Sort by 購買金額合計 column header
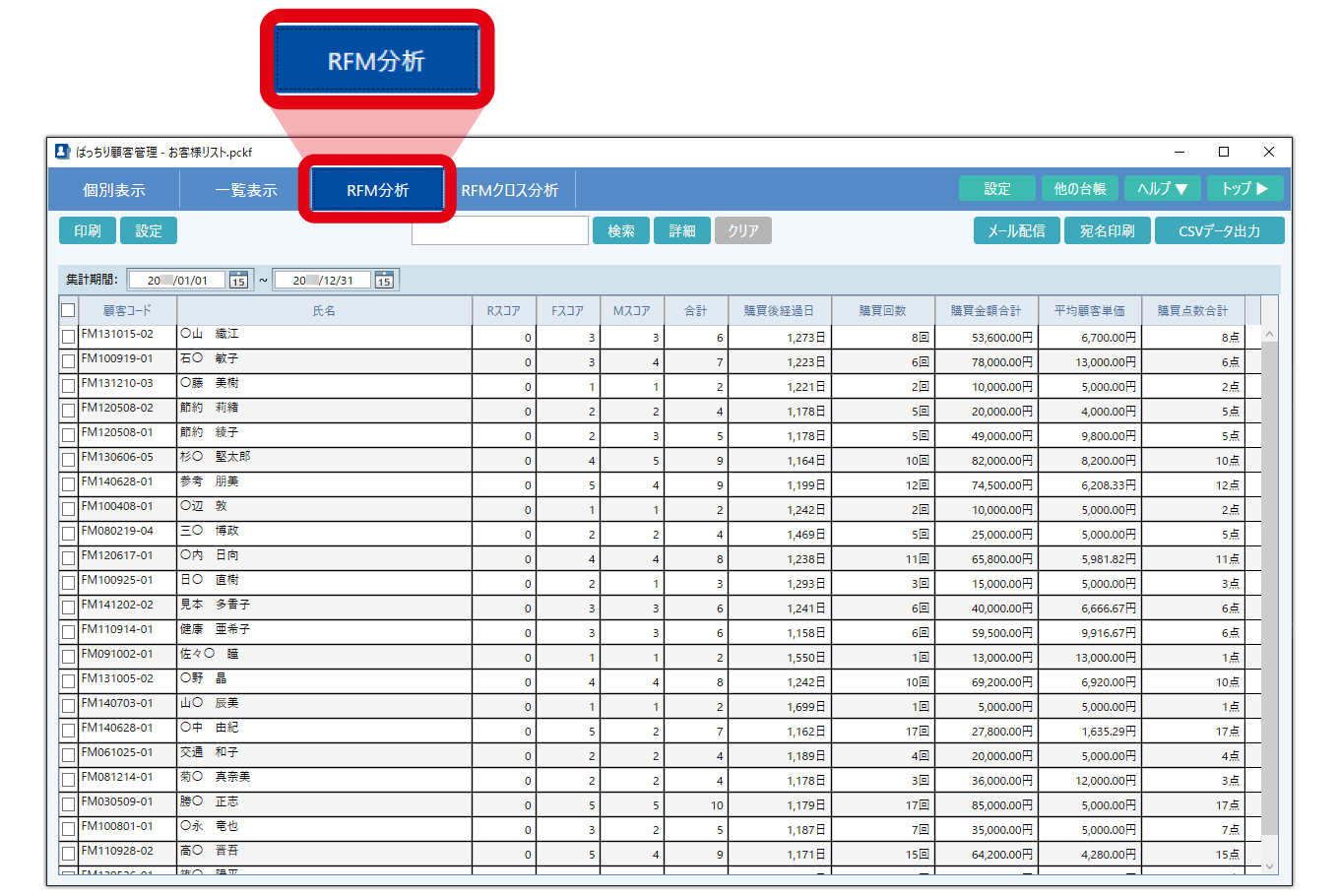1339x896 pixels. coord(987,310)
